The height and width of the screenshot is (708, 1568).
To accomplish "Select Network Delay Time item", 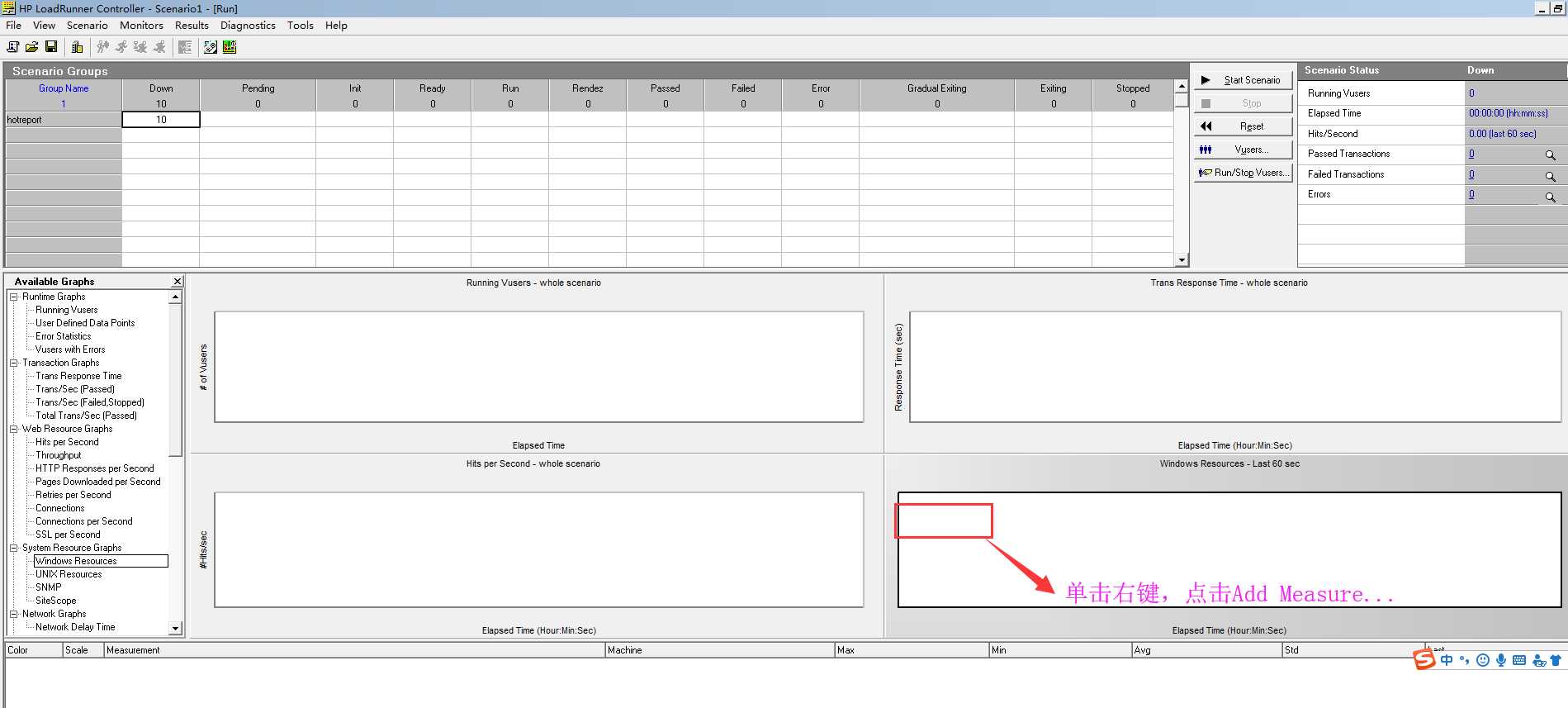I will coord(75,627).
